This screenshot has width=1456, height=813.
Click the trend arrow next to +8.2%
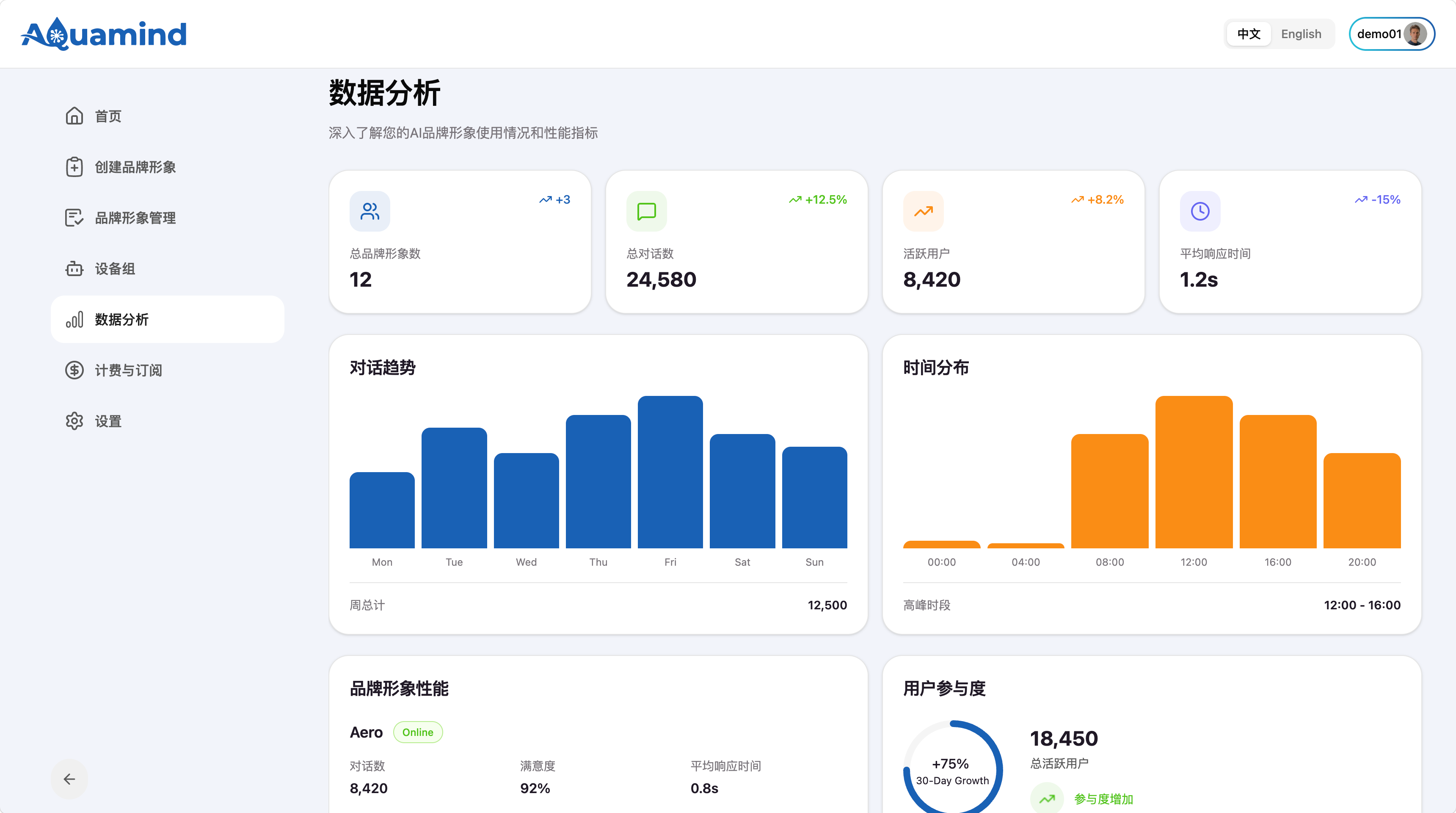click(1077, 199)
